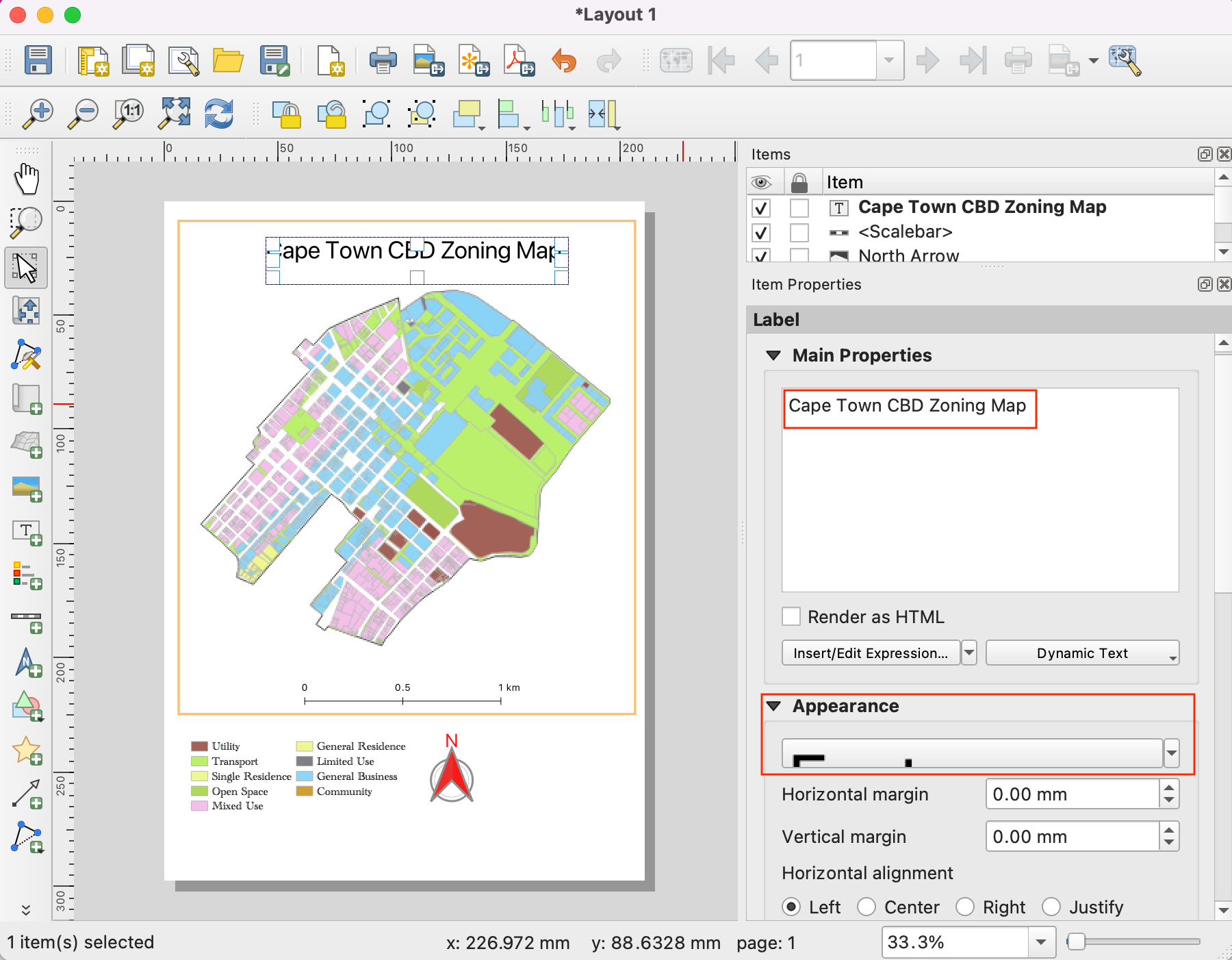Select the Add Label tool
Viewport: 1232px width, 960px height.
(x=27, y=532)
